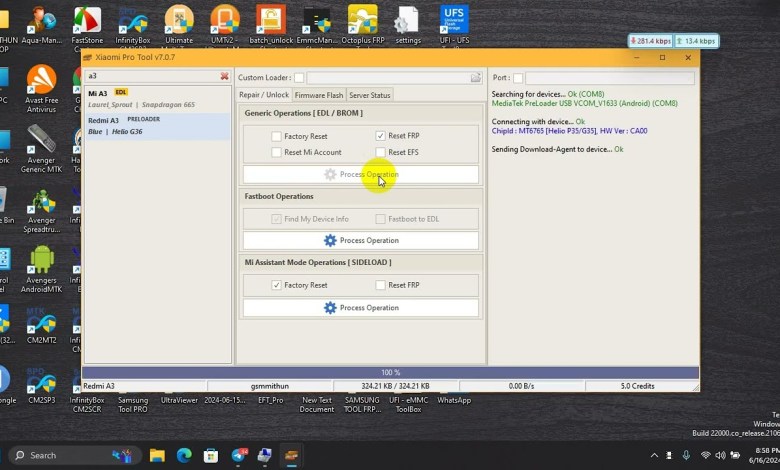Uncheck Reset FRP in Generic Operations

[381, 136]
